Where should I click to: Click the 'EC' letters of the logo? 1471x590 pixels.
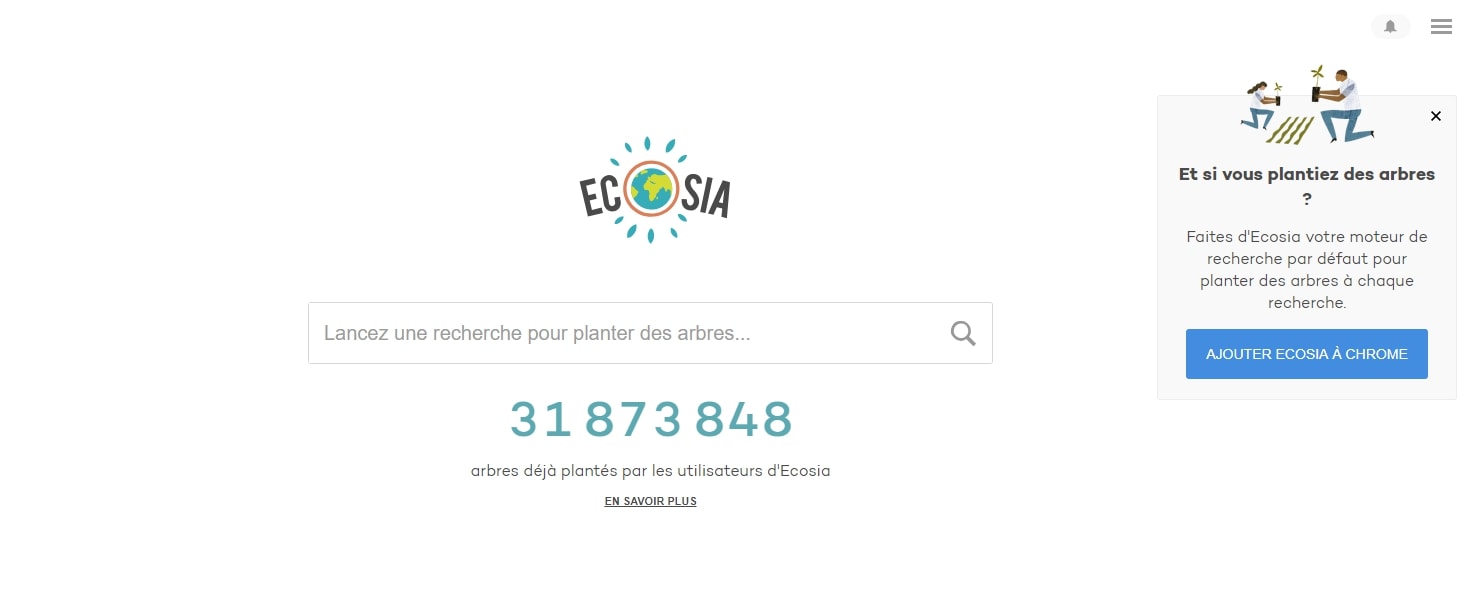coord(602,196)
